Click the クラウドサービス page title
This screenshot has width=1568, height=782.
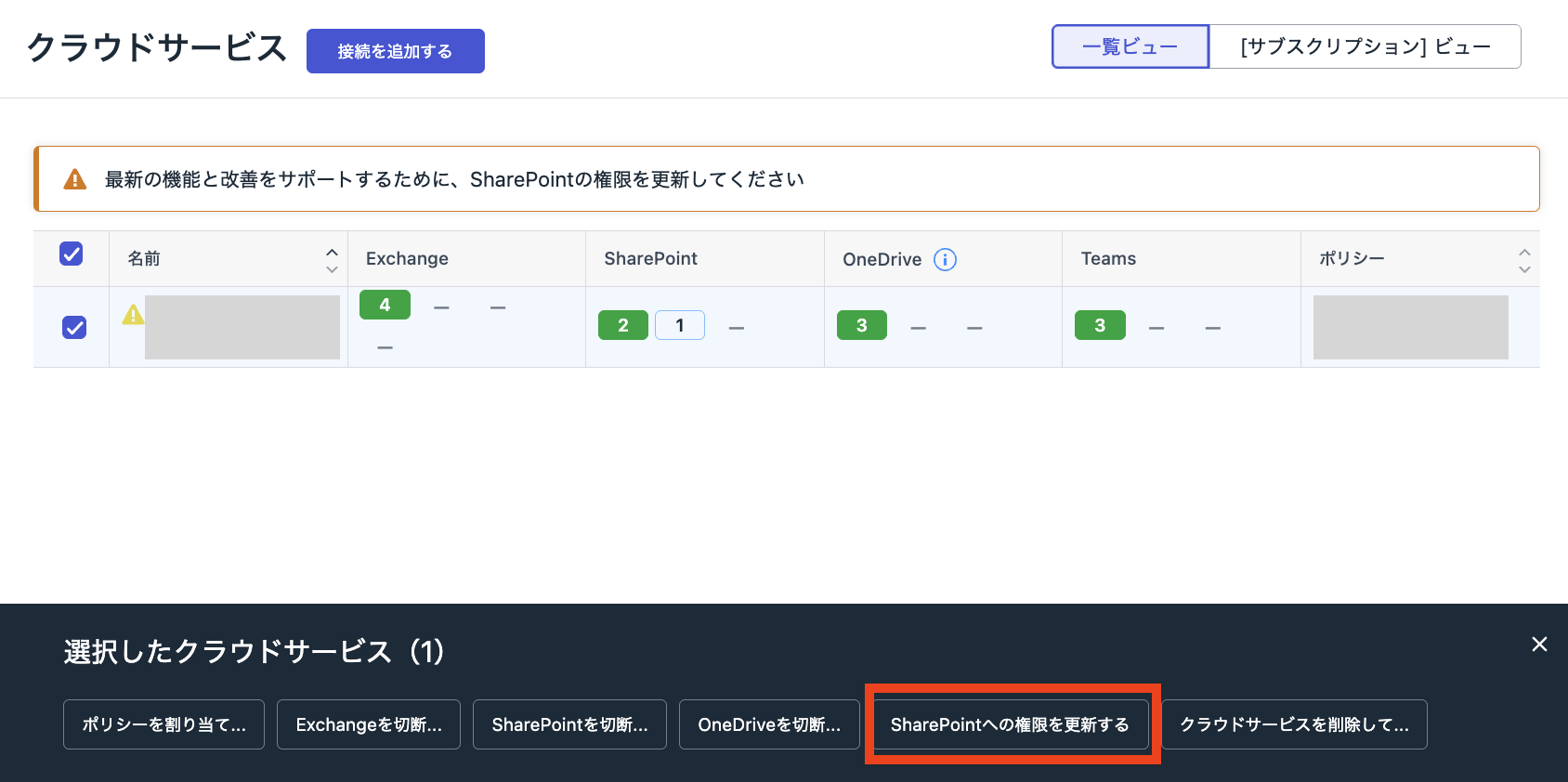coord(157,47)
